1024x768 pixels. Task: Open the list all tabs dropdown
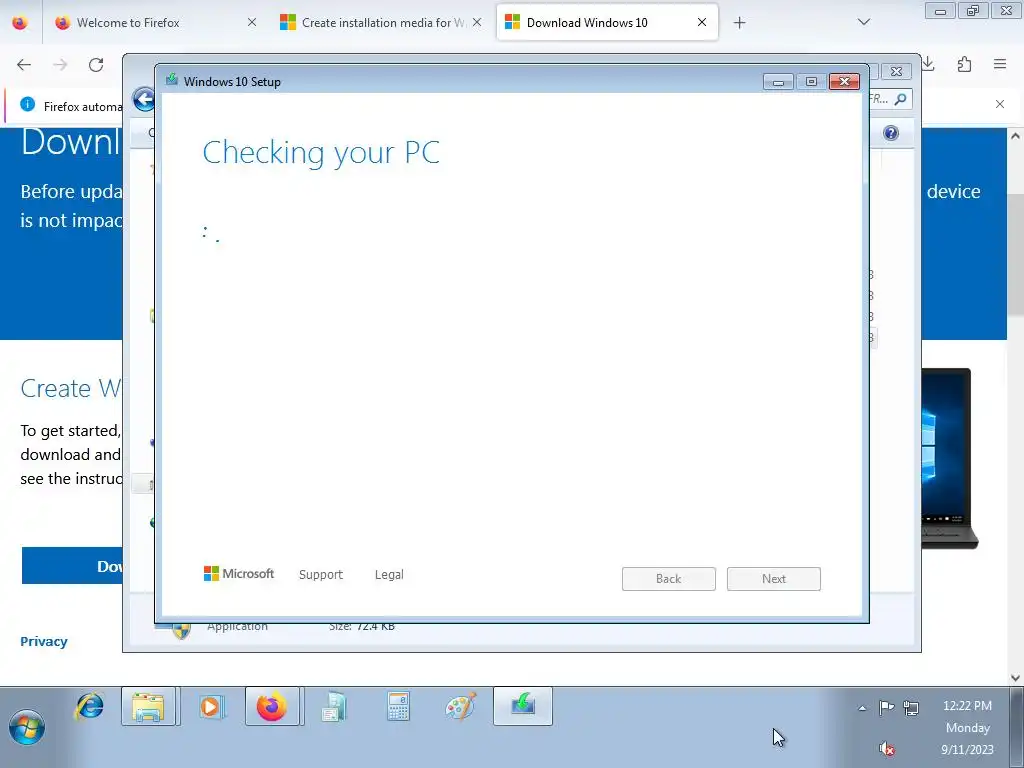point(864,22)
